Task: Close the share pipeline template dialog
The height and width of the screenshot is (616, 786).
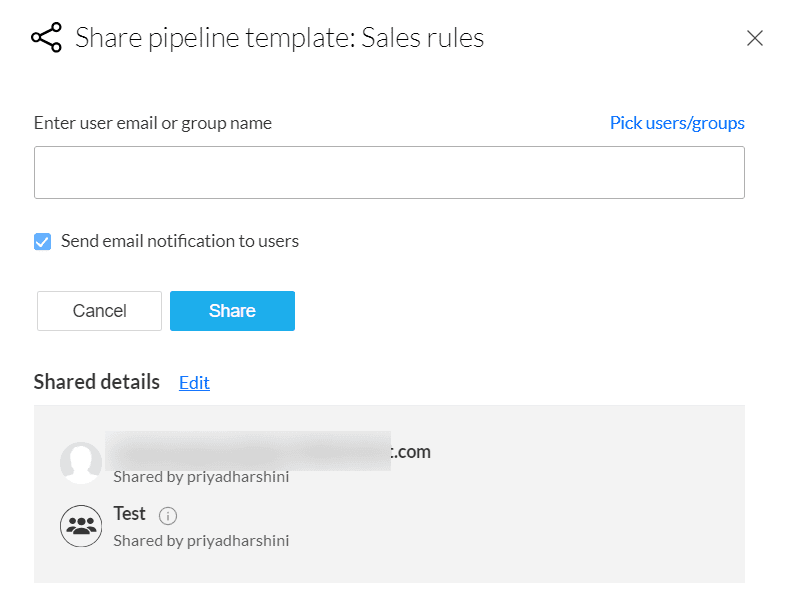Action: (x=755, y=38)
